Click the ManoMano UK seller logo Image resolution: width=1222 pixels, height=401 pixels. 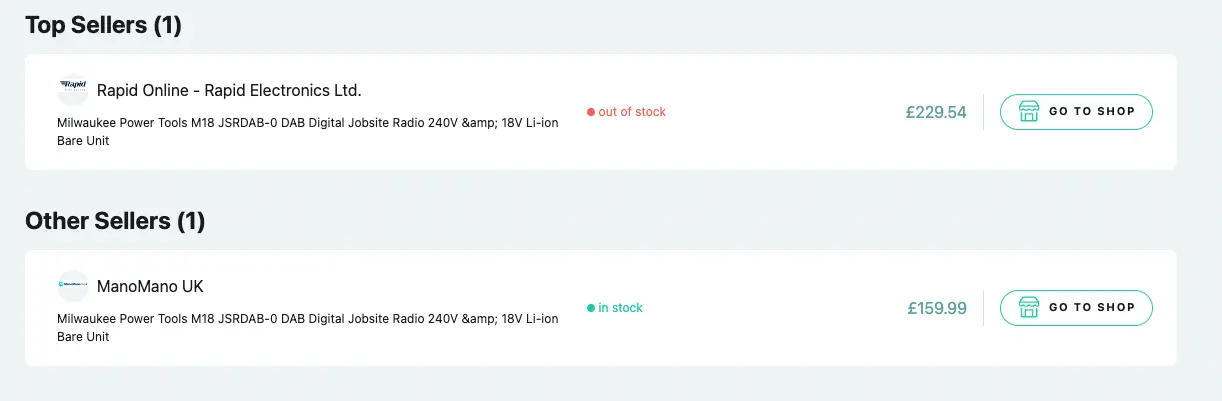73,286
